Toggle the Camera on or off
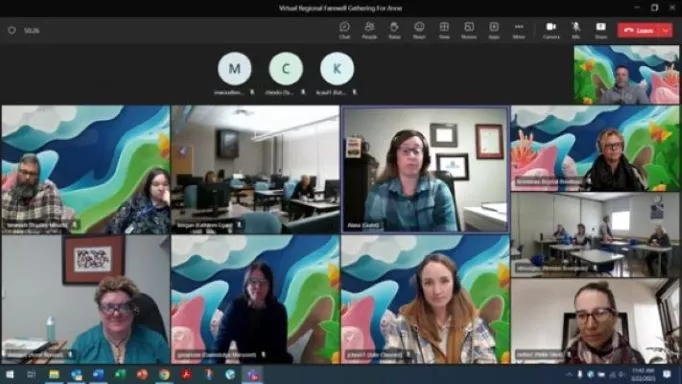 (x=551, y=30)
